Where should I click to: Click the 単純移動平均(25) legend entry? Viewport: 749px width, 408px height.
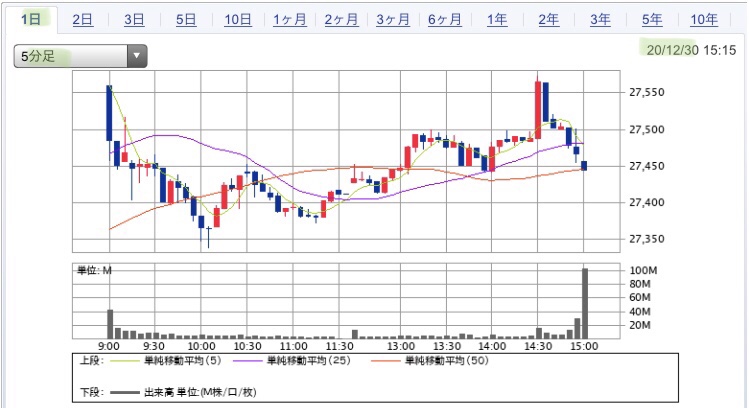(292, 360)
